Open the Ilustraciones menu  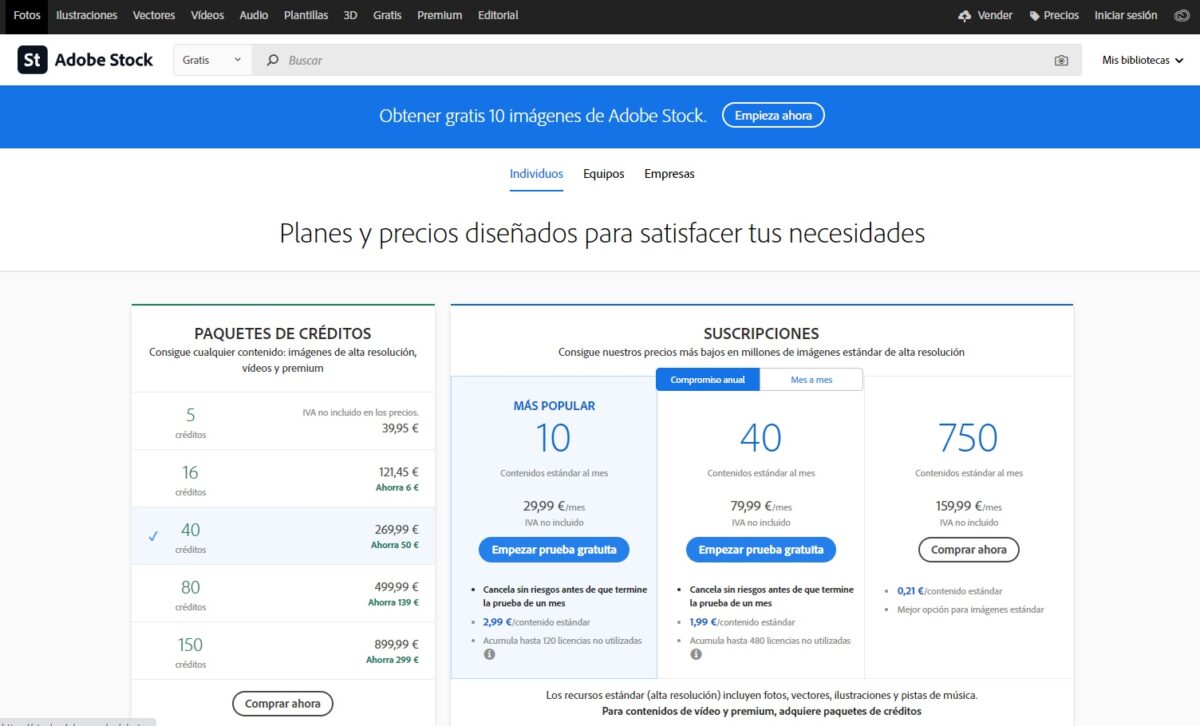[87, 15]
